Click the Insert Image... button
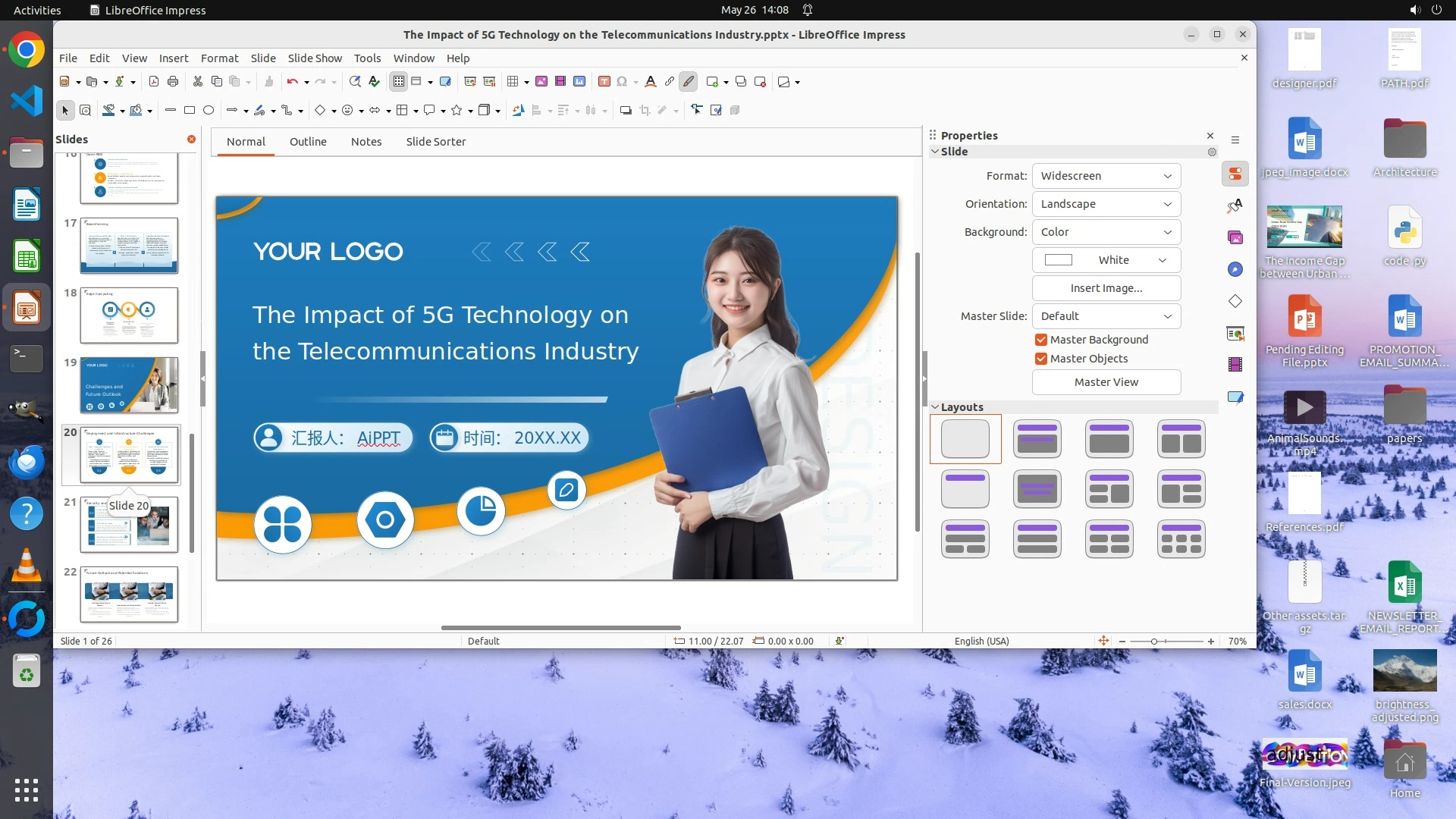This screenshot has height=819, width=1456. click(1106, 288)
